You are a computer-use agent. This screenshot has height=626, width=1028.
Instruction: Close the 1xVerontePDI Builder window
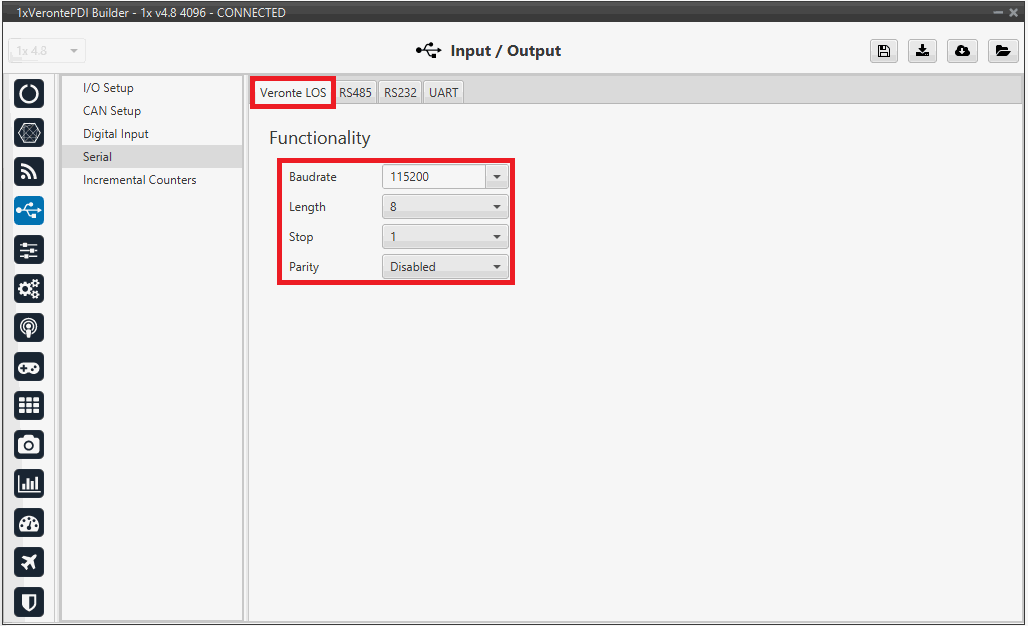[x=1014, y=12]
